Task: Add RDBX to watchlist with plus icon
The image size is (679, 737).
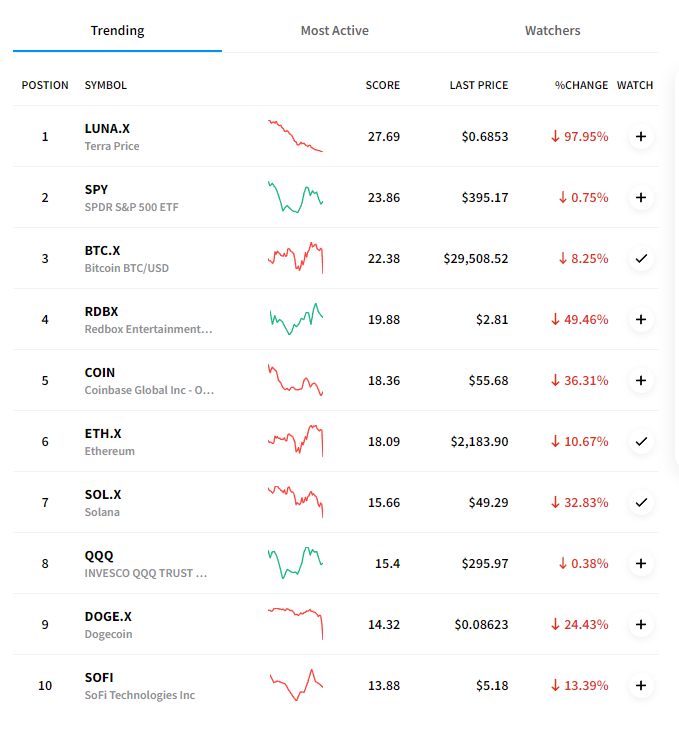Action: [641, 320]
